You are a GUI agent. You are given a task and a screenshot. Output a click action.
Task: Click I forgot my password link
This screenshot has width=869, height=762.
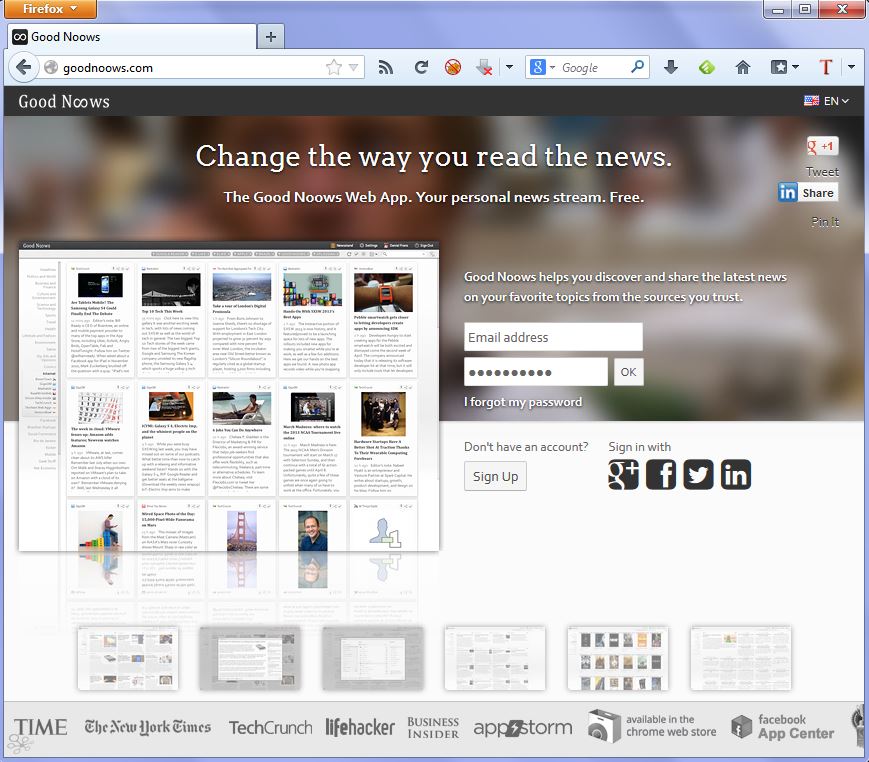click(523, 402)
